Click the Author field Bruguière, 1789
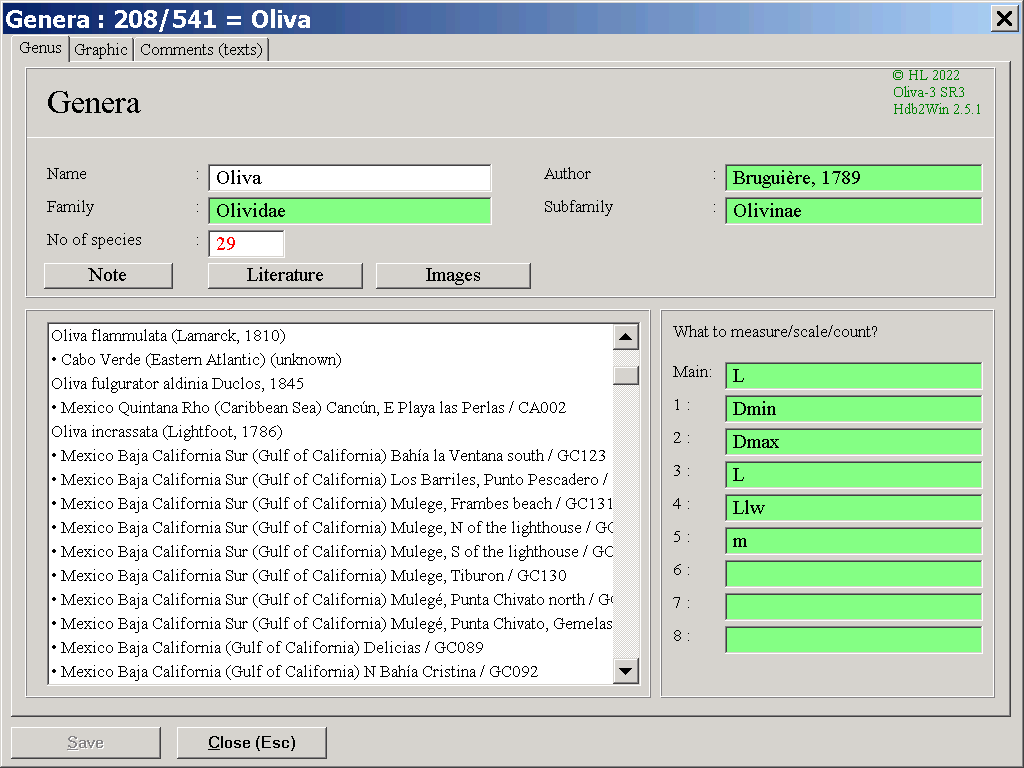 pyautogui.click(x=853, y=178)
